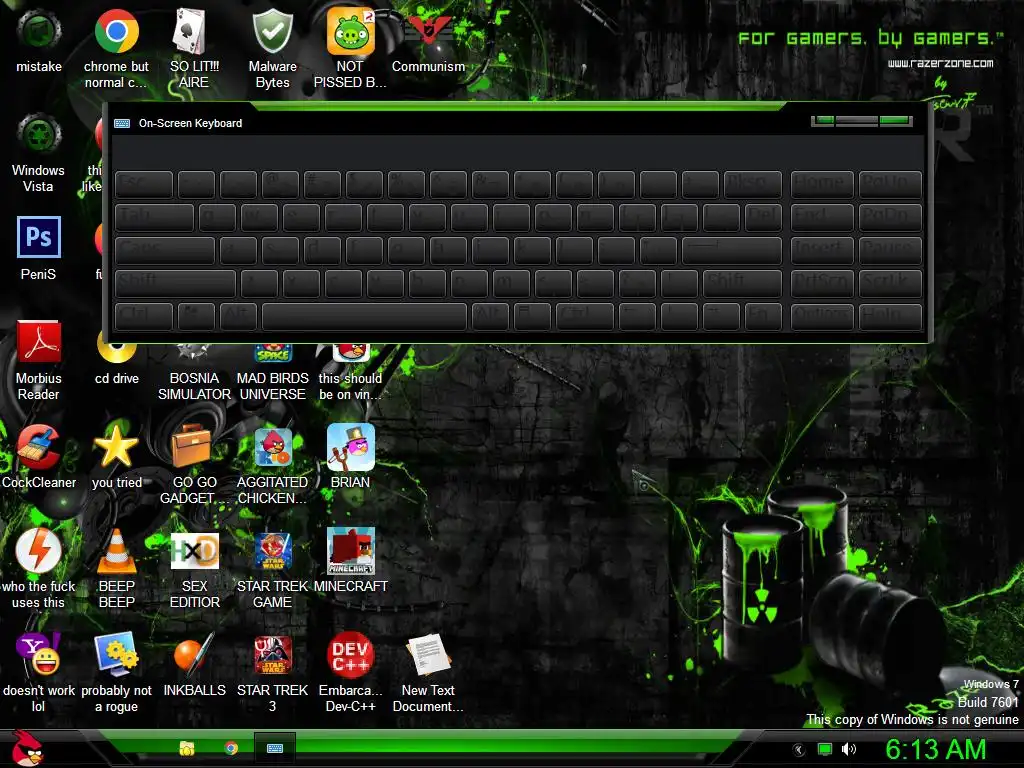The height and width of the screenshot is (768, 1024).
Task: Launch the 'STAR TREK 3' icon
Action: coord(272,673)
